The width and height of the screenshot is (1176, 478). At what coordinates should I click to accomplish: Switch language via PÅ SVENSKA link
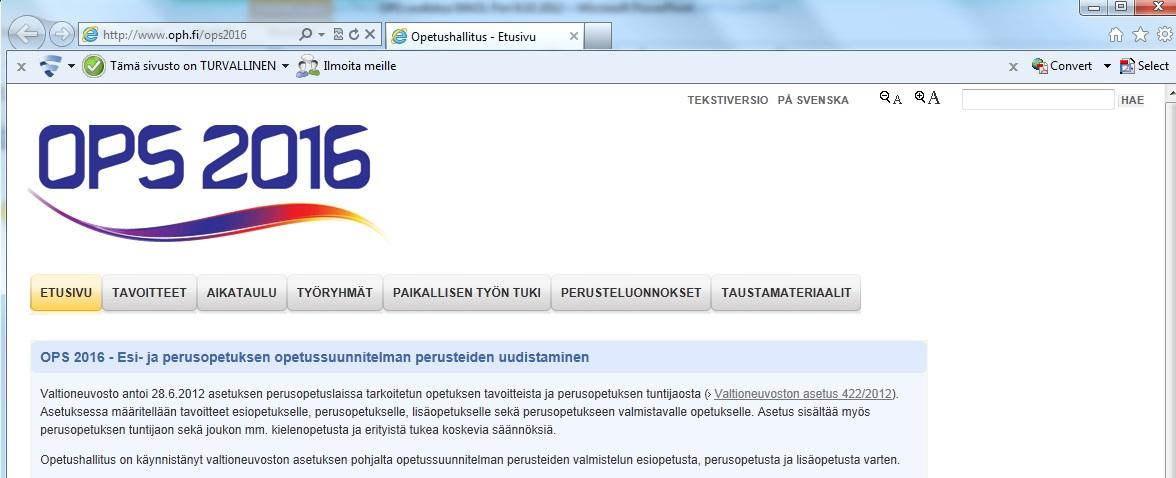coord(813,100)
